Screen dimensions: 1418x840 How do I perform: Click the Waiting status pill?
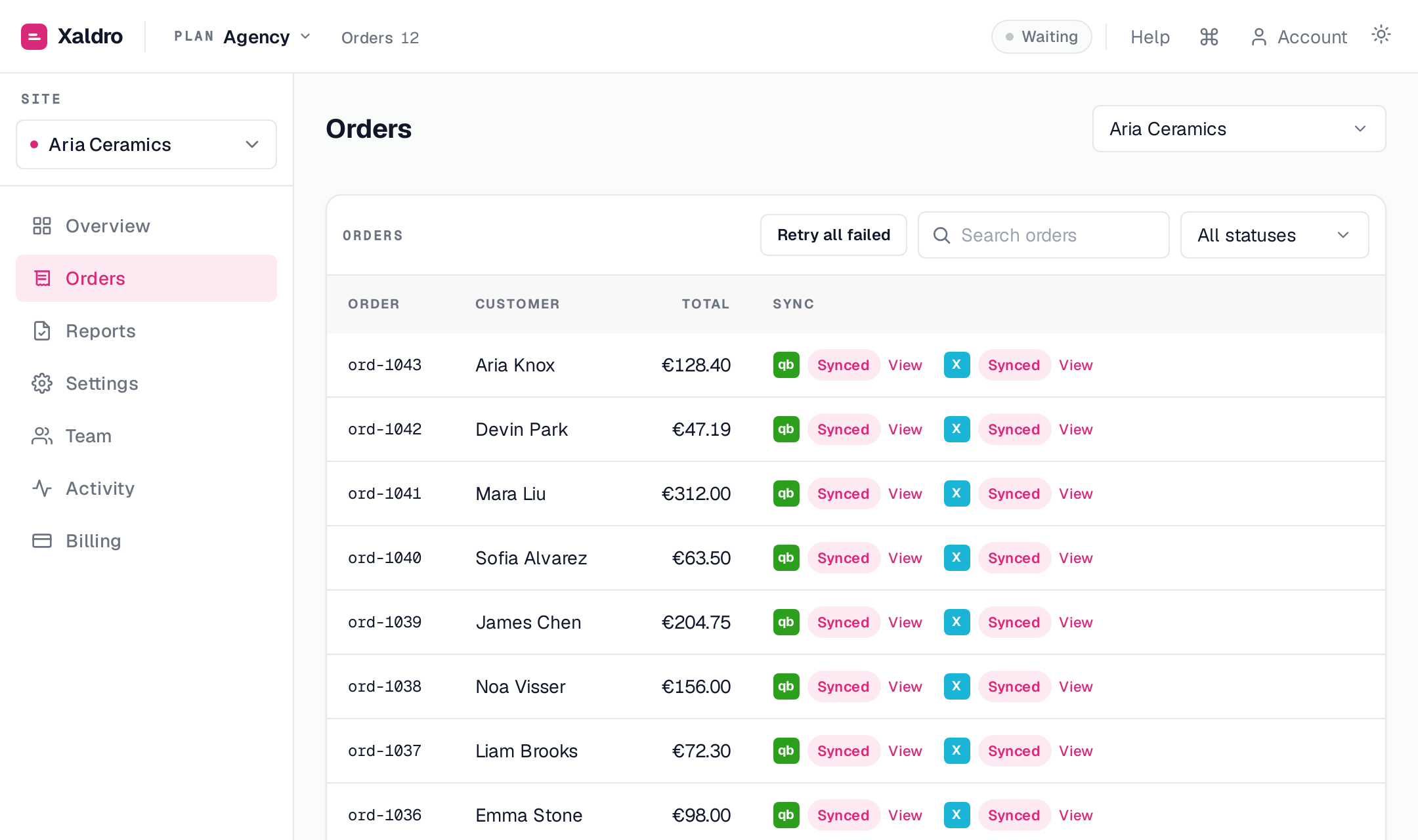1042,37
